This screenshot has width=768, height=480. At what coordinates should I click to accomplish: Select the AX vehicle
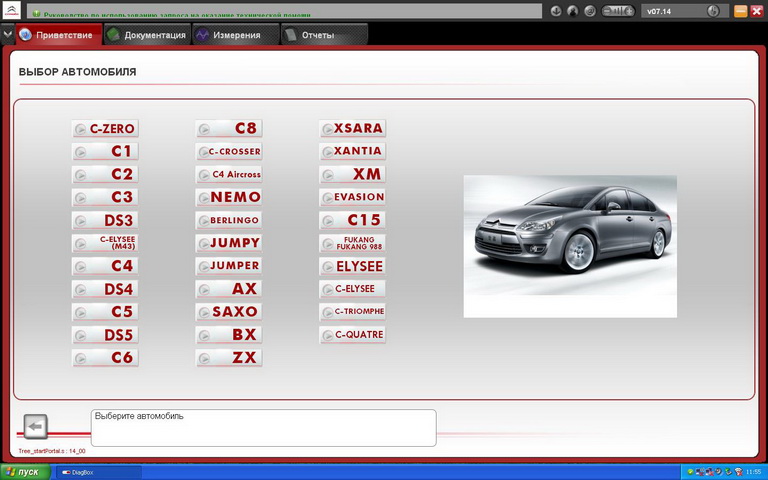click(x=229, y=289)
